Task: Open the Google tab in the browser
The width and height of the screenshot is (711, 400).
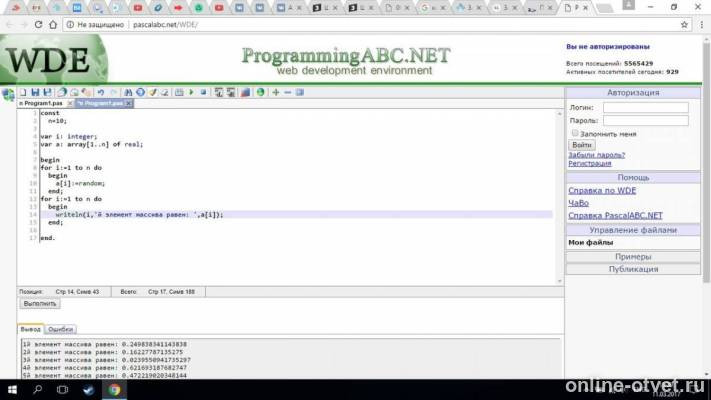Action: point(432,8)
